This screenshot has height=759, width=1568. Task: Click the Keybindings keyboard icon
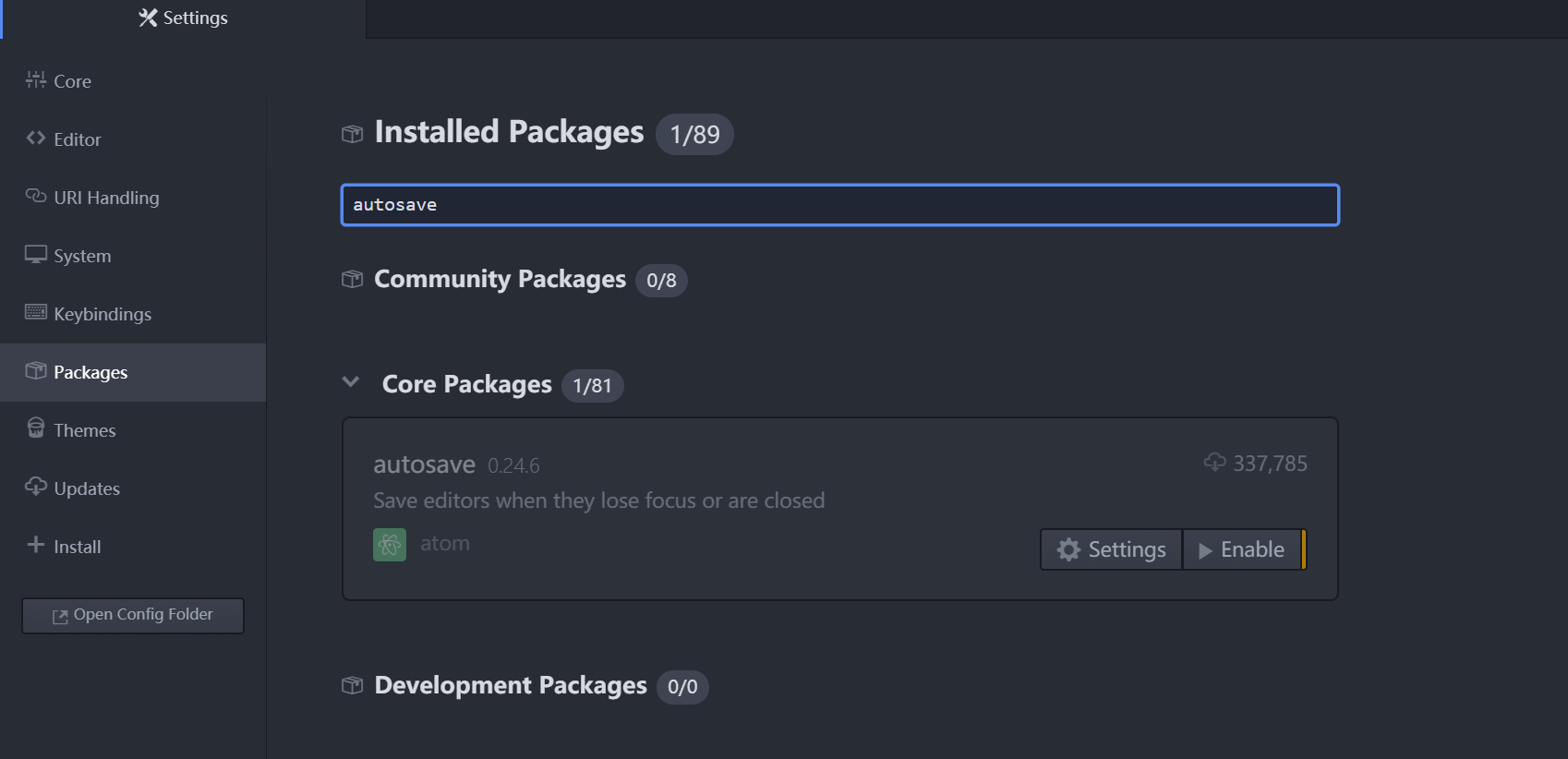35,312
